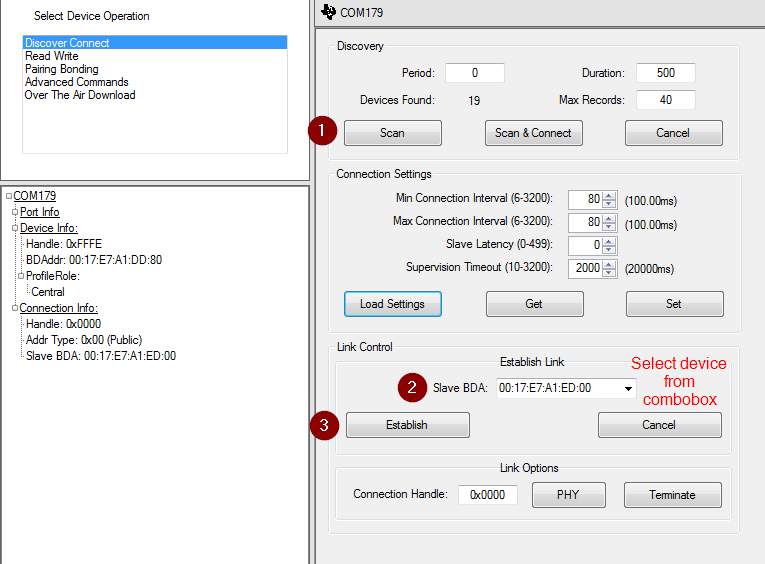Click the Scan button
Viewport: 765px width, 564px height.
(392, 133)
